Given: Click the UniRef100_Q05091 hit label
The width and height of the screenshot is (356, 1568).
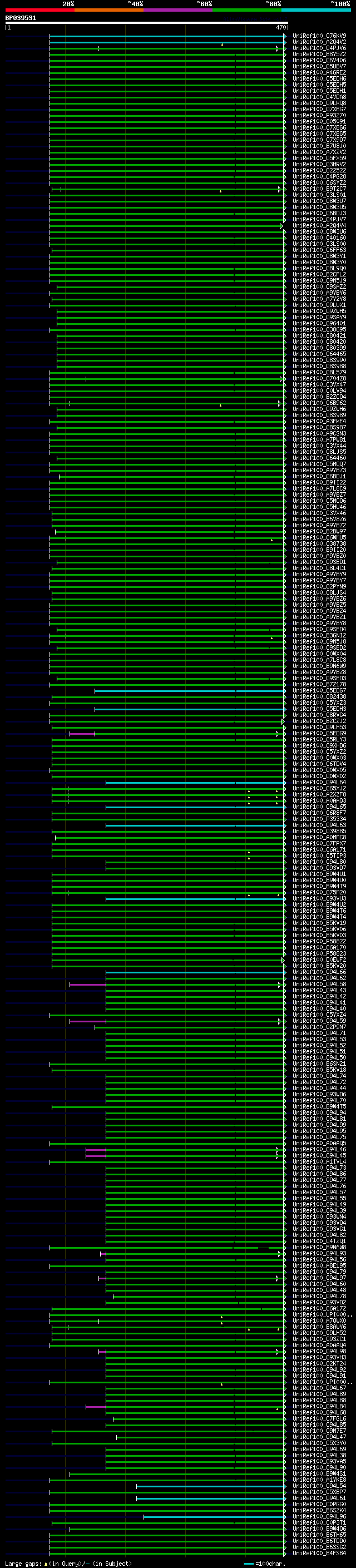Looking at the screenshot, I should (319, 122).
